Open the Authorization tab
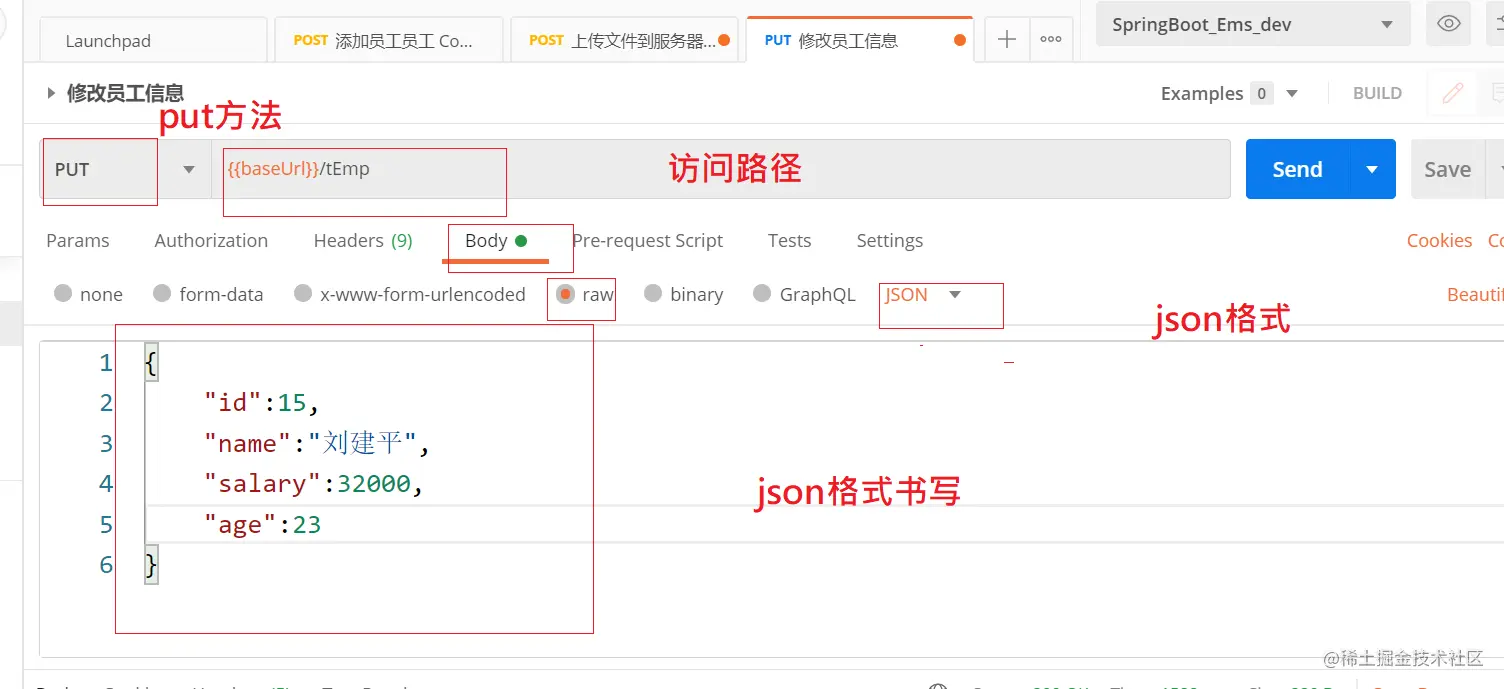Viewport: 1504px width, 689px height. pos(211,240)
